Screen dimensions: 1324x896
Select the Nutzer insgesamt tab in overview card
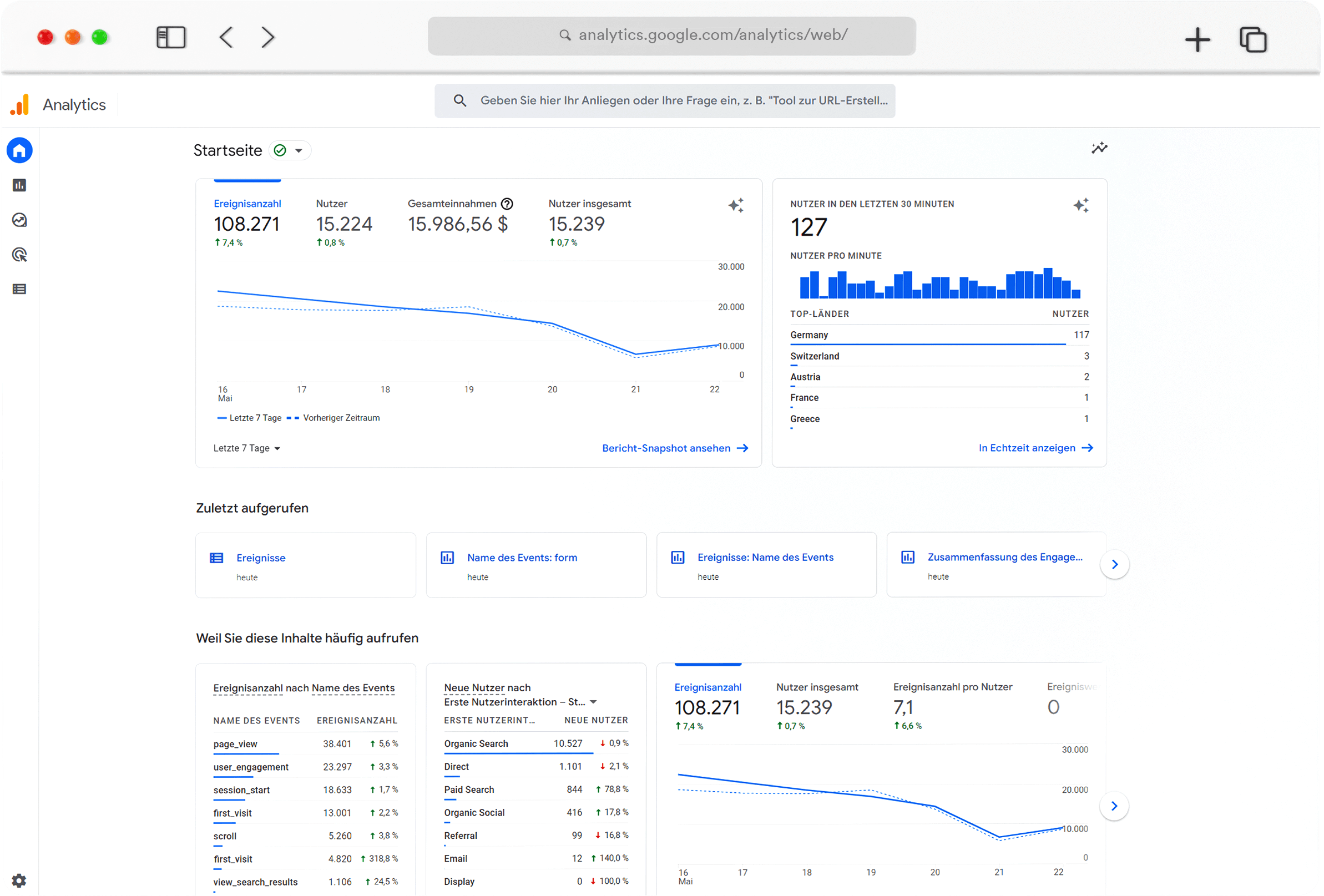(x=590, y=222)
